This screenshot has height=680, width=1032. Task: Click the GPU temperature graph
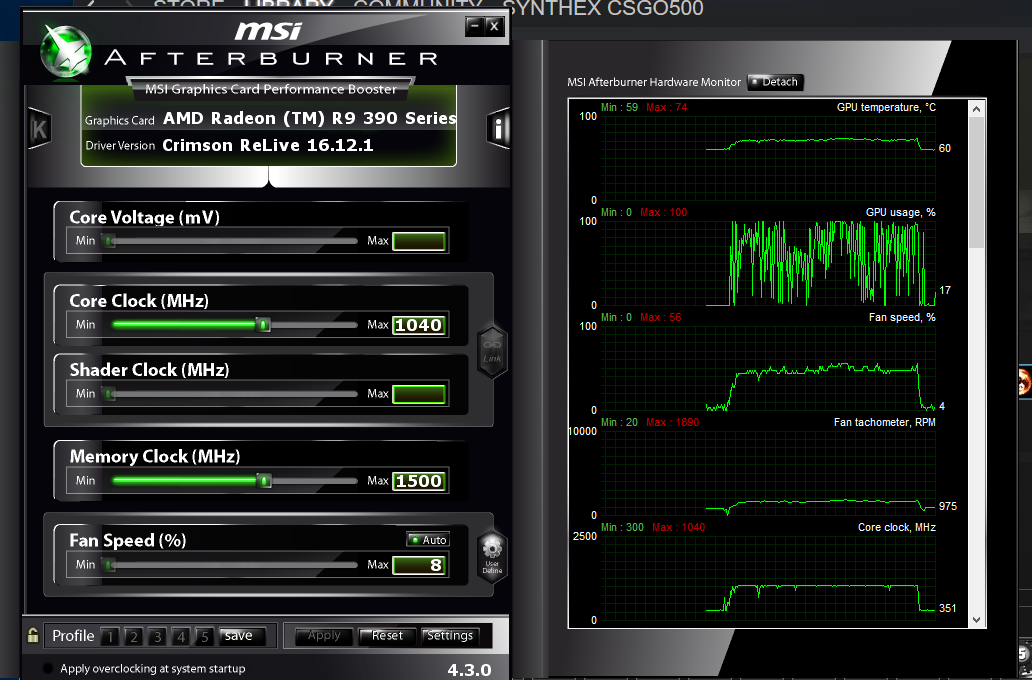point(769,158)
